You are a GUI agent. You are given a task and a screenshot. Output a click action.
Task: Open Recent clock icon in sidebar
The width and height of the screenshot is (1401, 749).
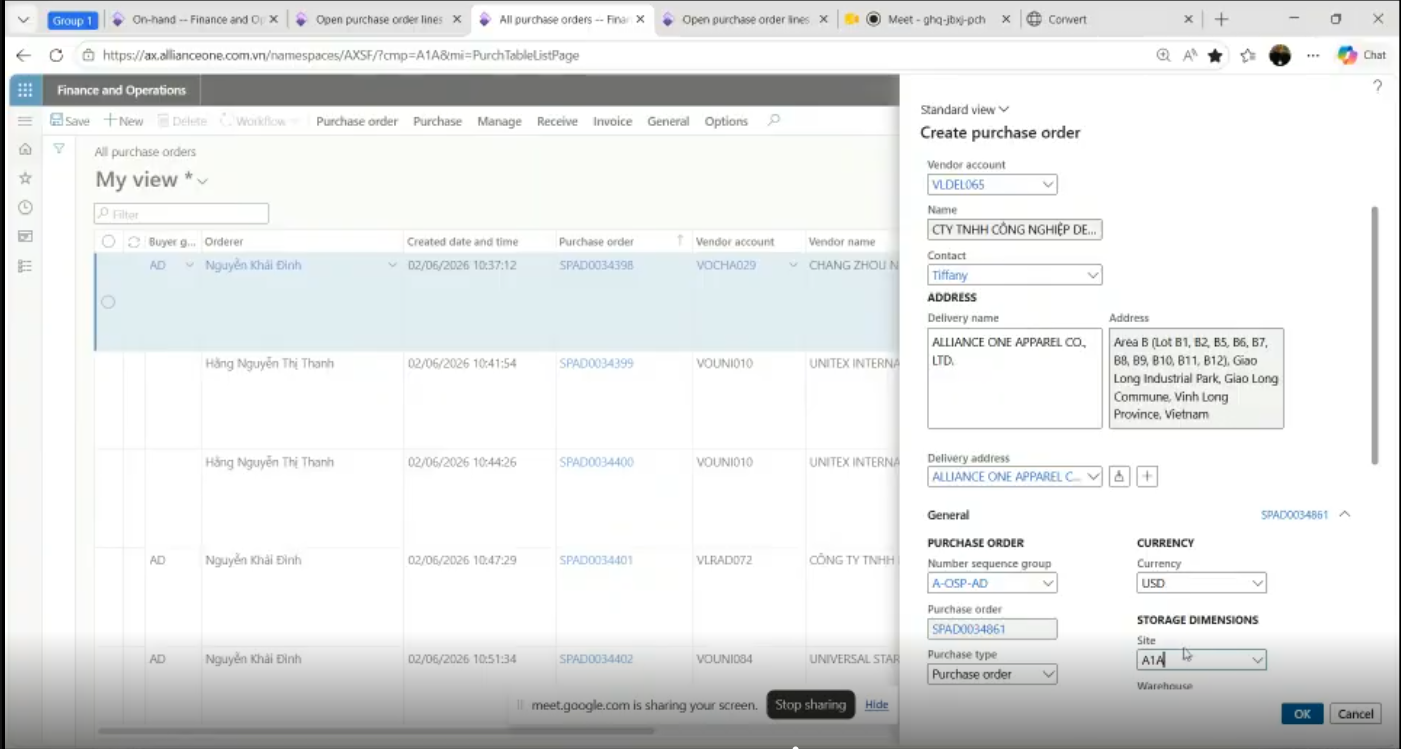point(25,207)
